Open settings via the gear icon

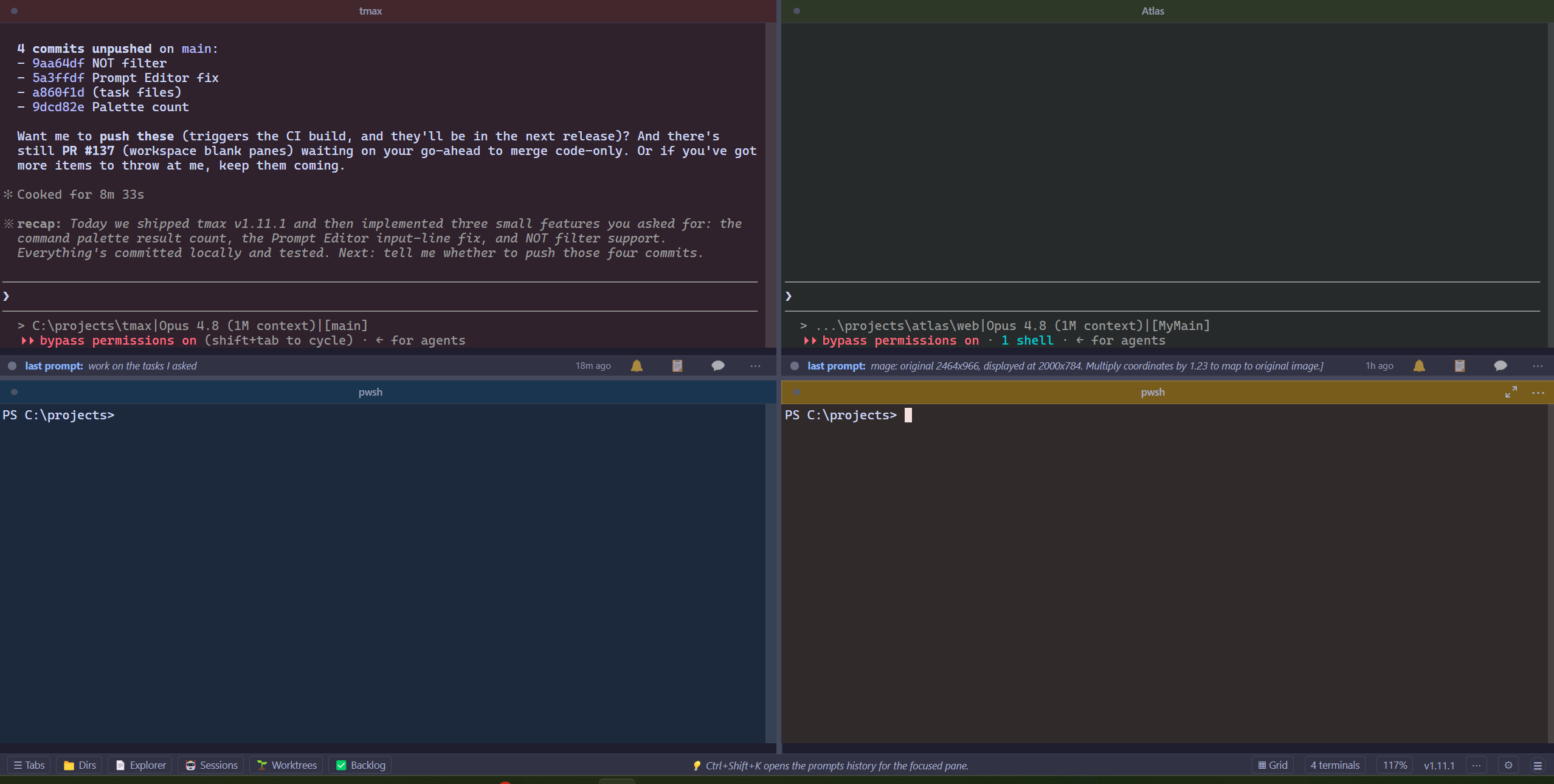pyautogui.click(x=1508, y=765)
